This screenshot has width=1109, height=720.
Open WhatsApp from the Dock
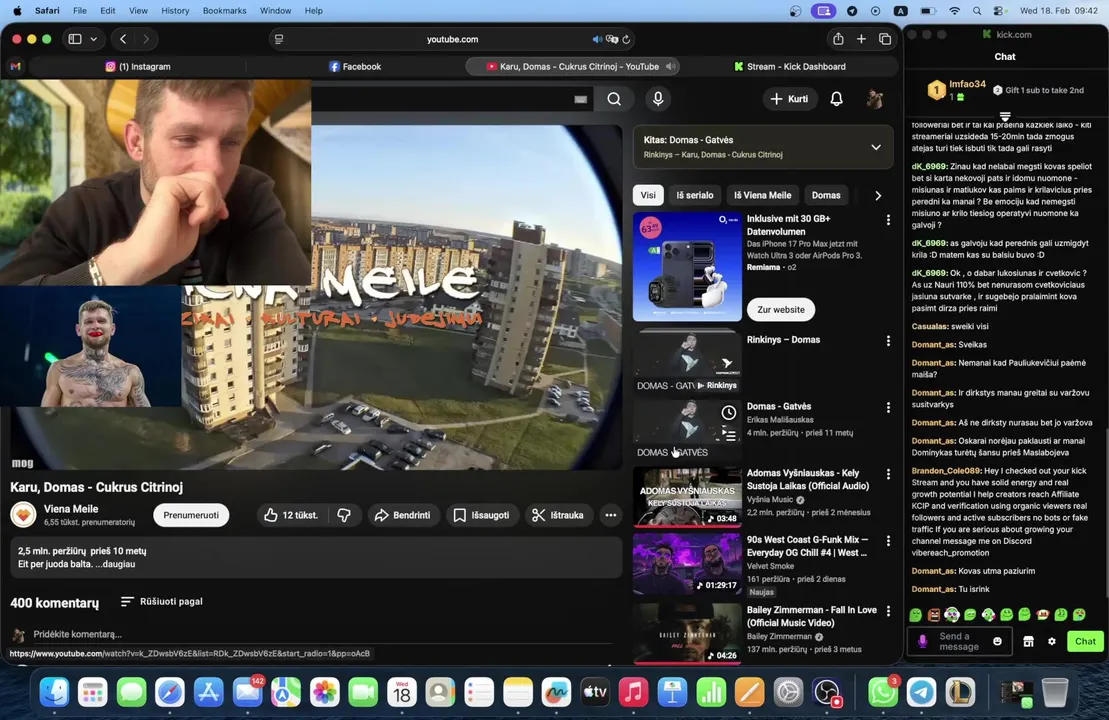(x=882, y=692)
